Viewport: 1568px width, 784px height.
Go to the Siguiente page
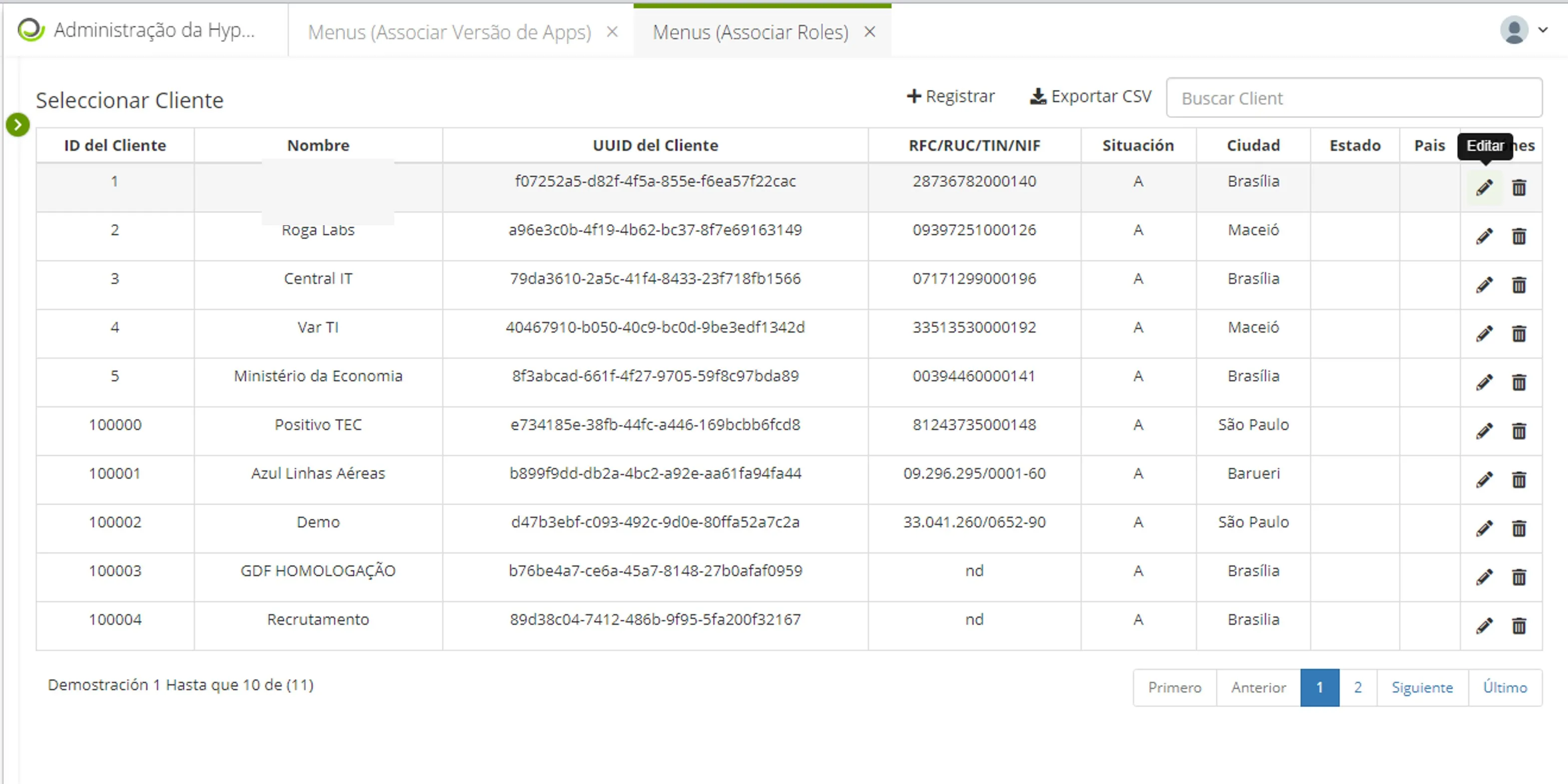(1422, 687)
